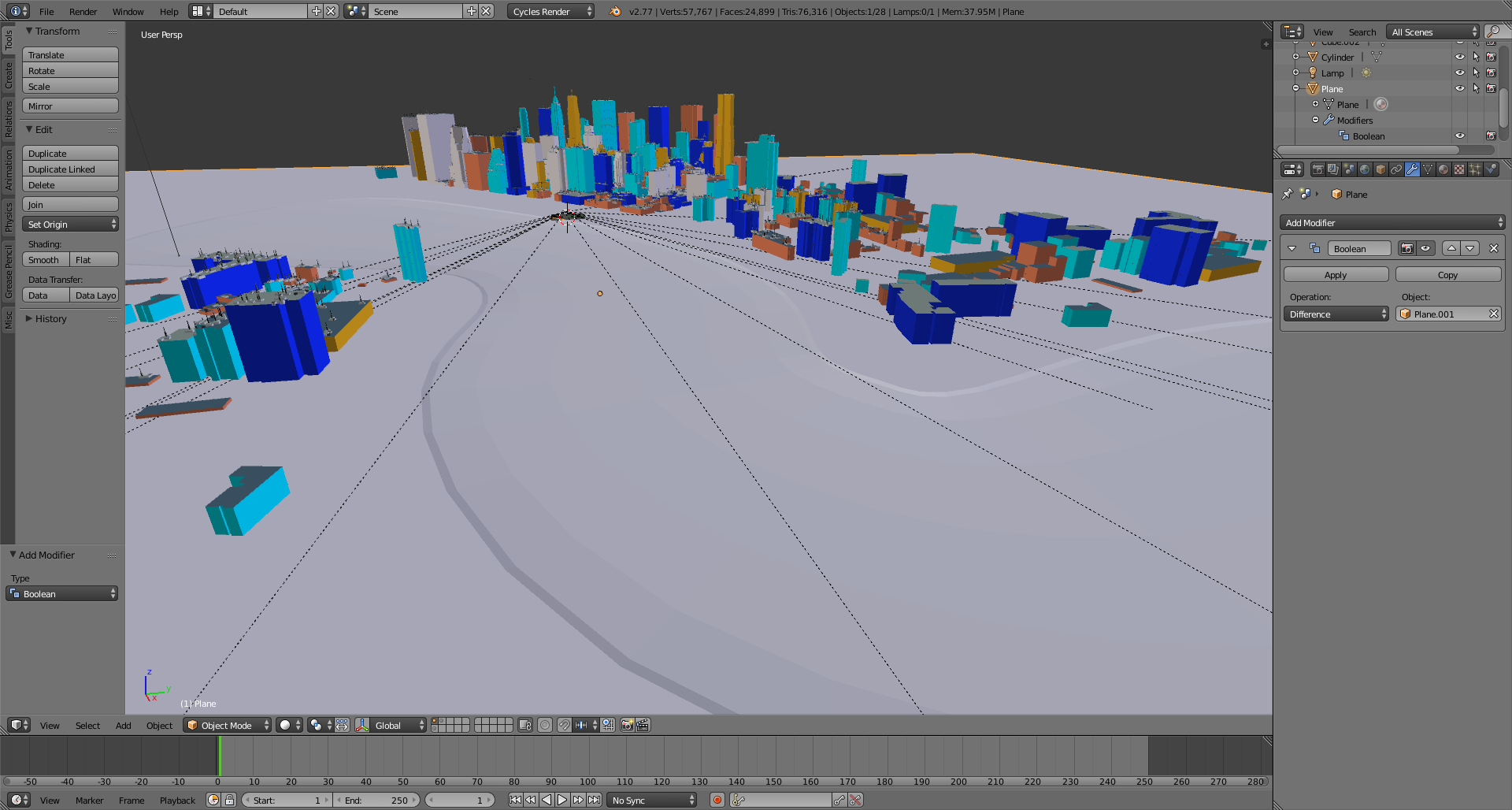Click the snap magnet icon in viewport header

coord(564,725)
